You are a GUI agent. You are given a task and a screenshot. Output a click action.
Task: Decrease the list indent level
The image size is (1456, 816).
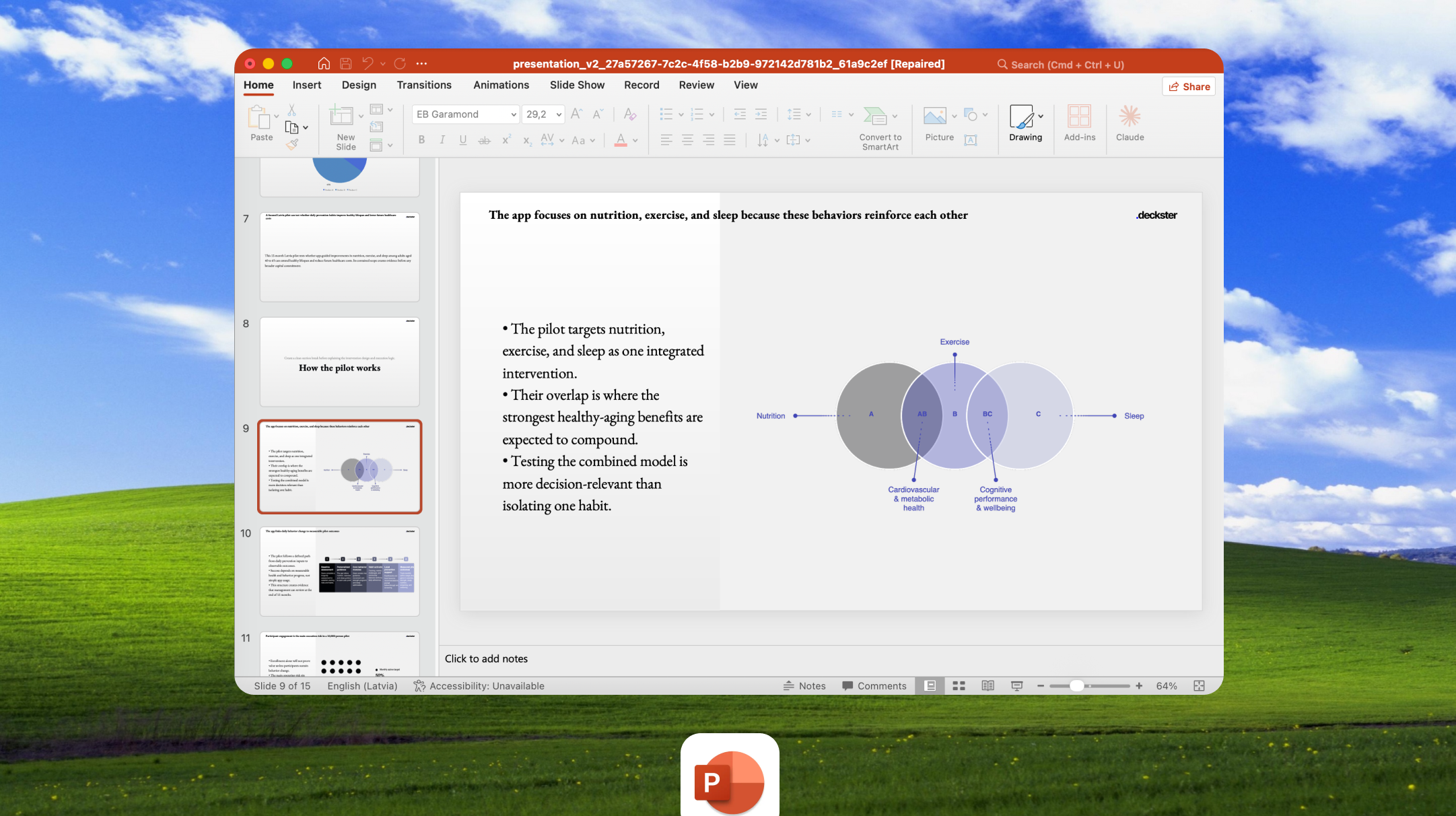[x=740, y=114]
